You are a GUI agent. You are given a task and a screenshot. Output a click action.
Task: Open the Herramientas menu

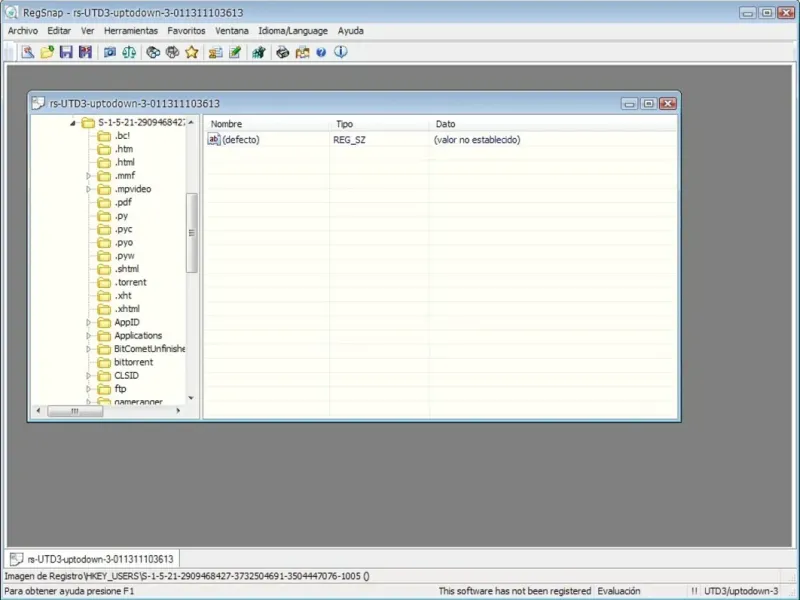coord(131,31)
